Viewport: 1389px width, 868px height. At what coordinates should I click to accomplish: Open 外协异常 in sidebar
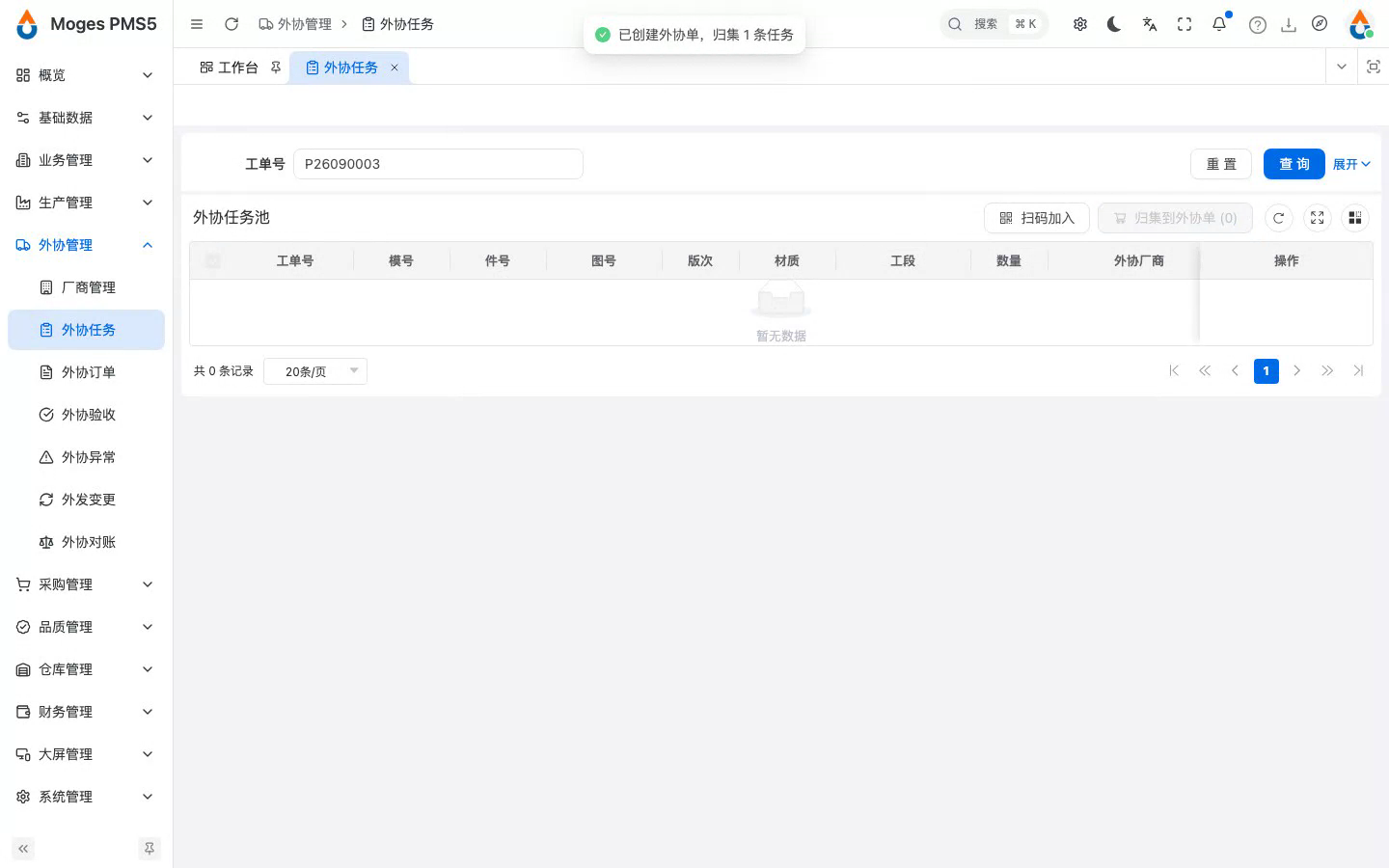pyautogui.click(x=86, y=457)
